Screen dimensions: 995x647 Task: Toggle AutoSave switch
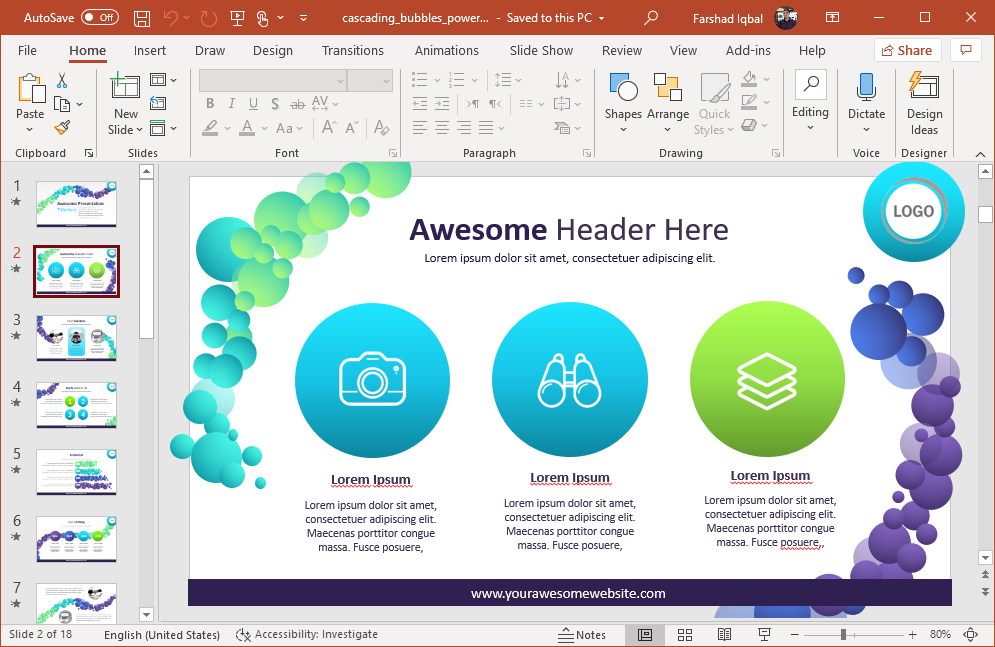click(x=99, y=18)
